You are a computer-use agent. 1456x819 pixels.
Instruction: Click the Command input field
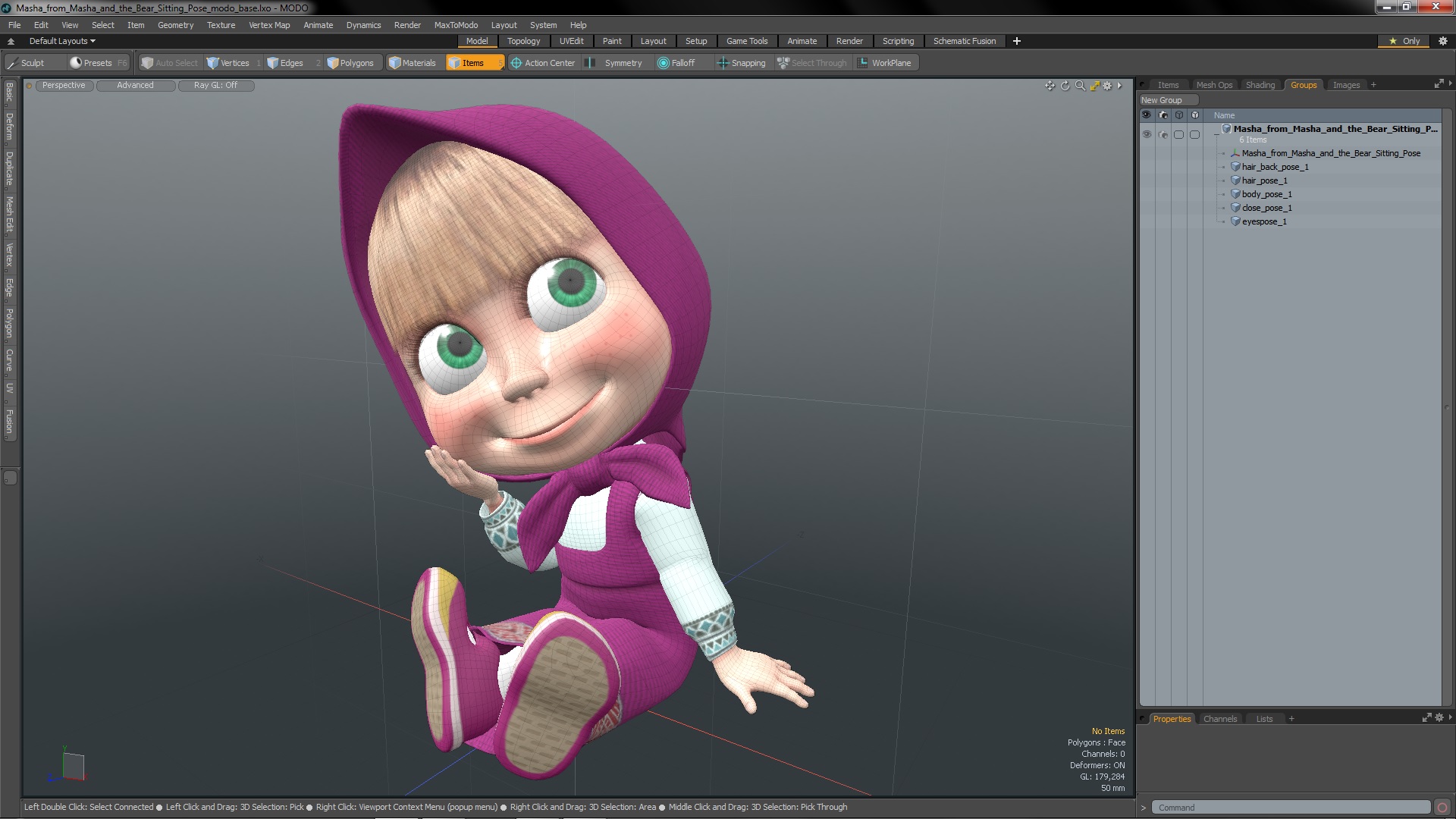tap(1291, 808)
